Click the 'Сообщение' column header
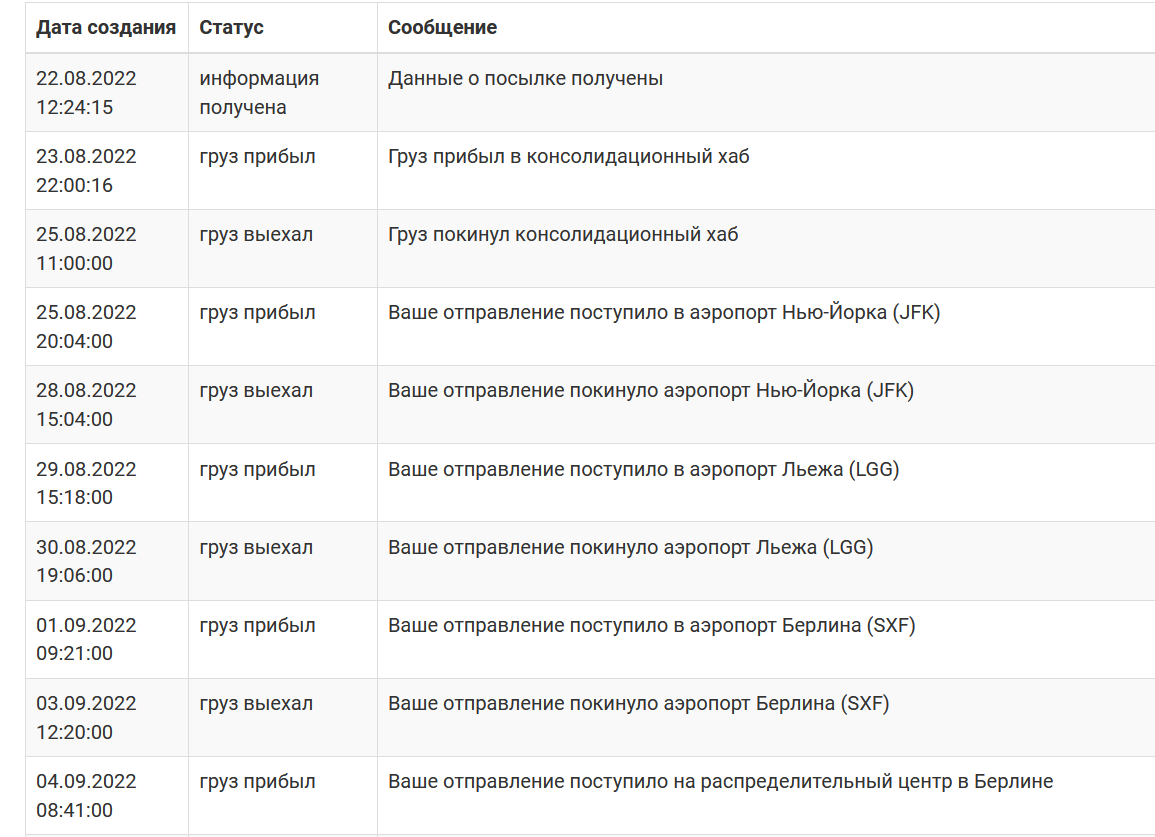This screenshot has width=1155, height=837. click(442, 27)
